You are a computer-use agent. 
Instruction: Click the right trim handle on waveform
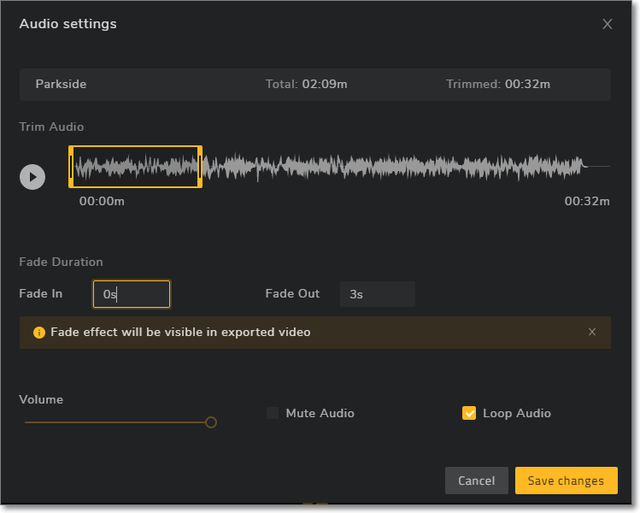(x=200, y=167)
